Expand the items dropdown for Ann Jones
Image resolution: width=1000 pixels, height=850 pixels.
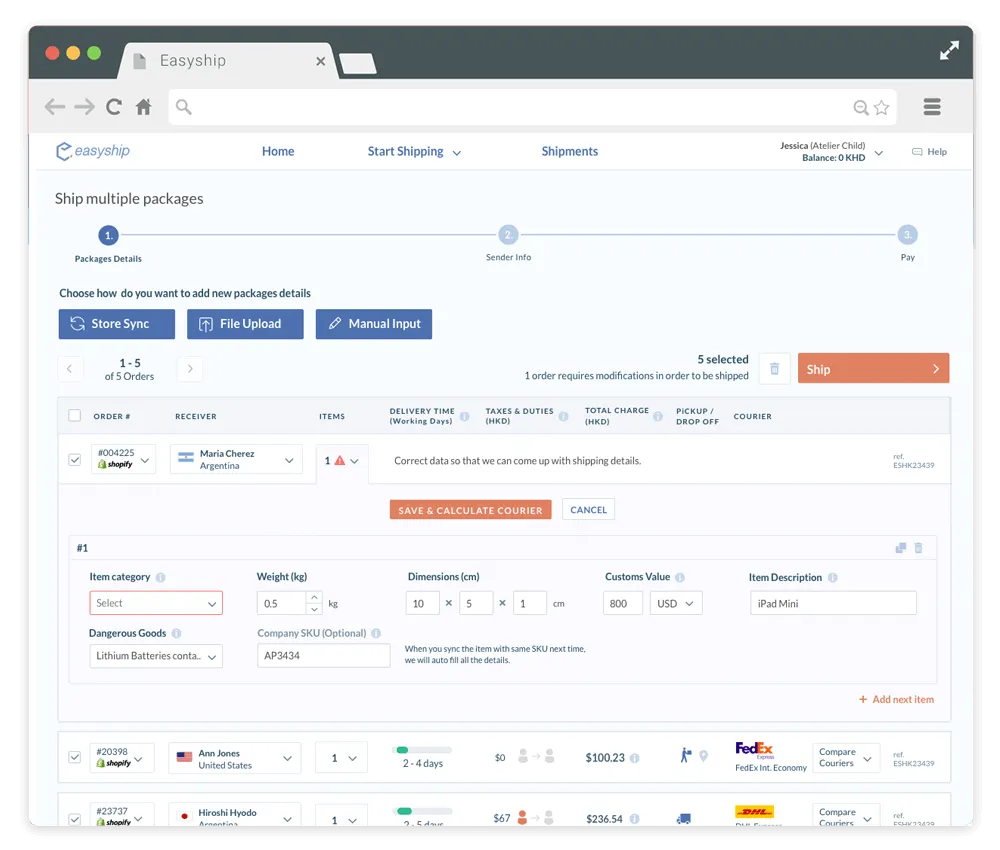pyautogui.click(x=341, y=758)
